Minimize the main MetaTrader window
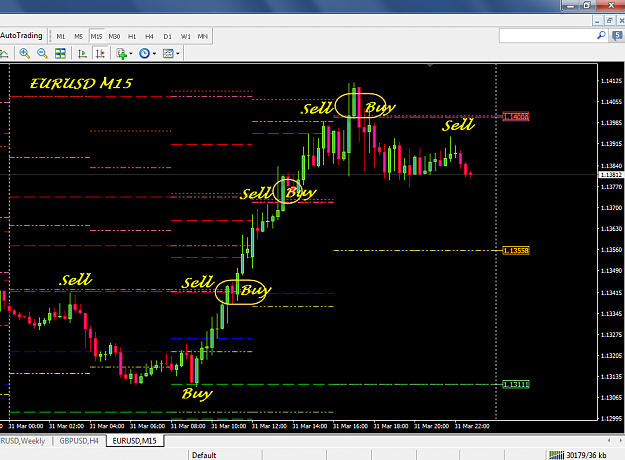 click(571, 5)
